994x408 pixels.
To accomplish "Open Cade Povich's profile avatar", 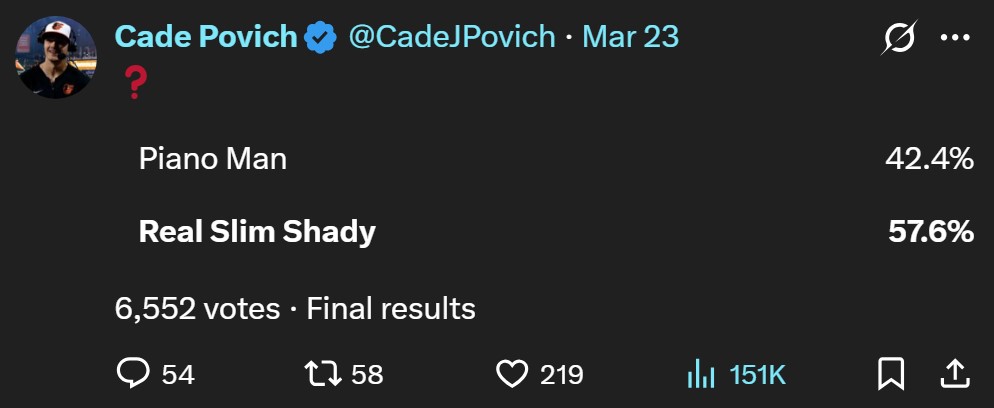I will tap(56, 57).
